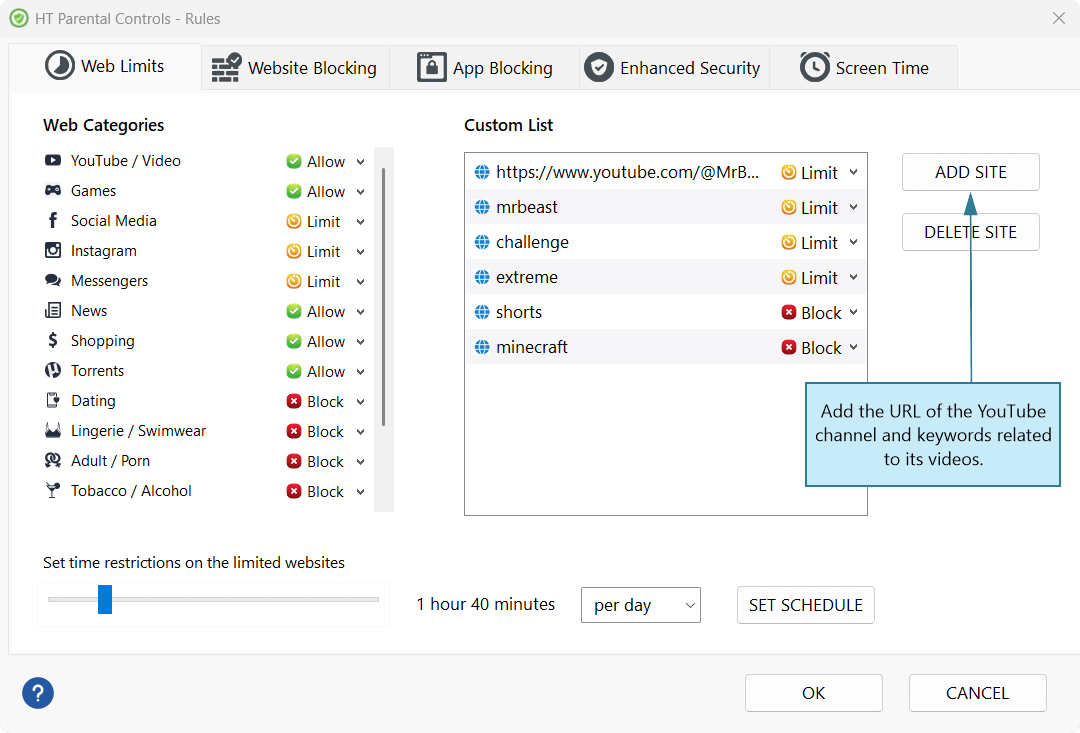Click the YouTube / Video category icon
This screenshot has width=1080, height=733.
[53, 161]
